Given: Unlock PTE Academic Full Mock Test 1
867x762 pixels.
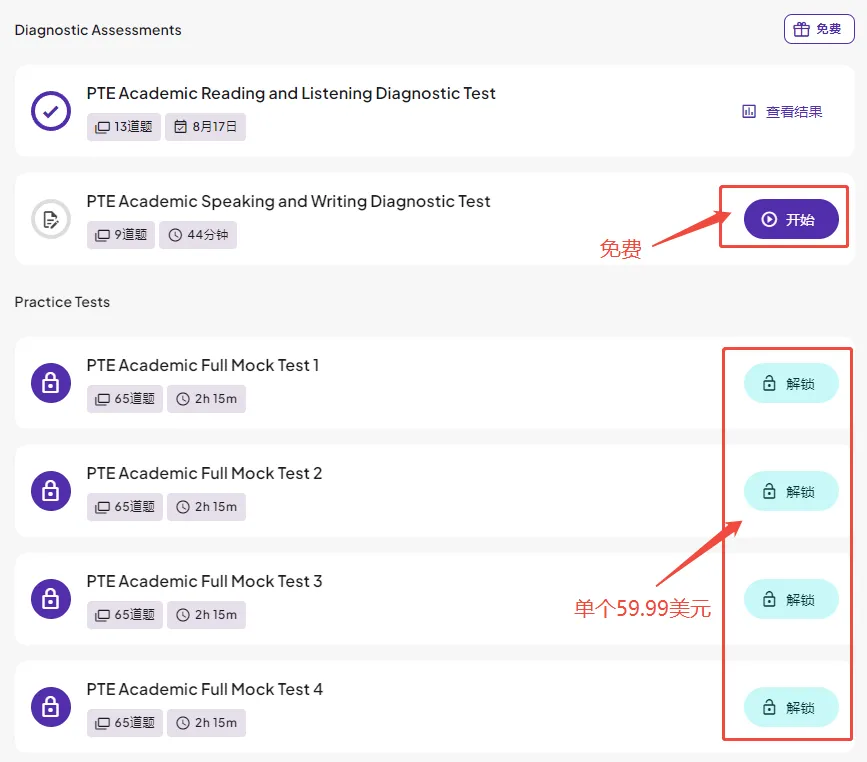Looking at the screenshot, I should [x=791, y=383].
